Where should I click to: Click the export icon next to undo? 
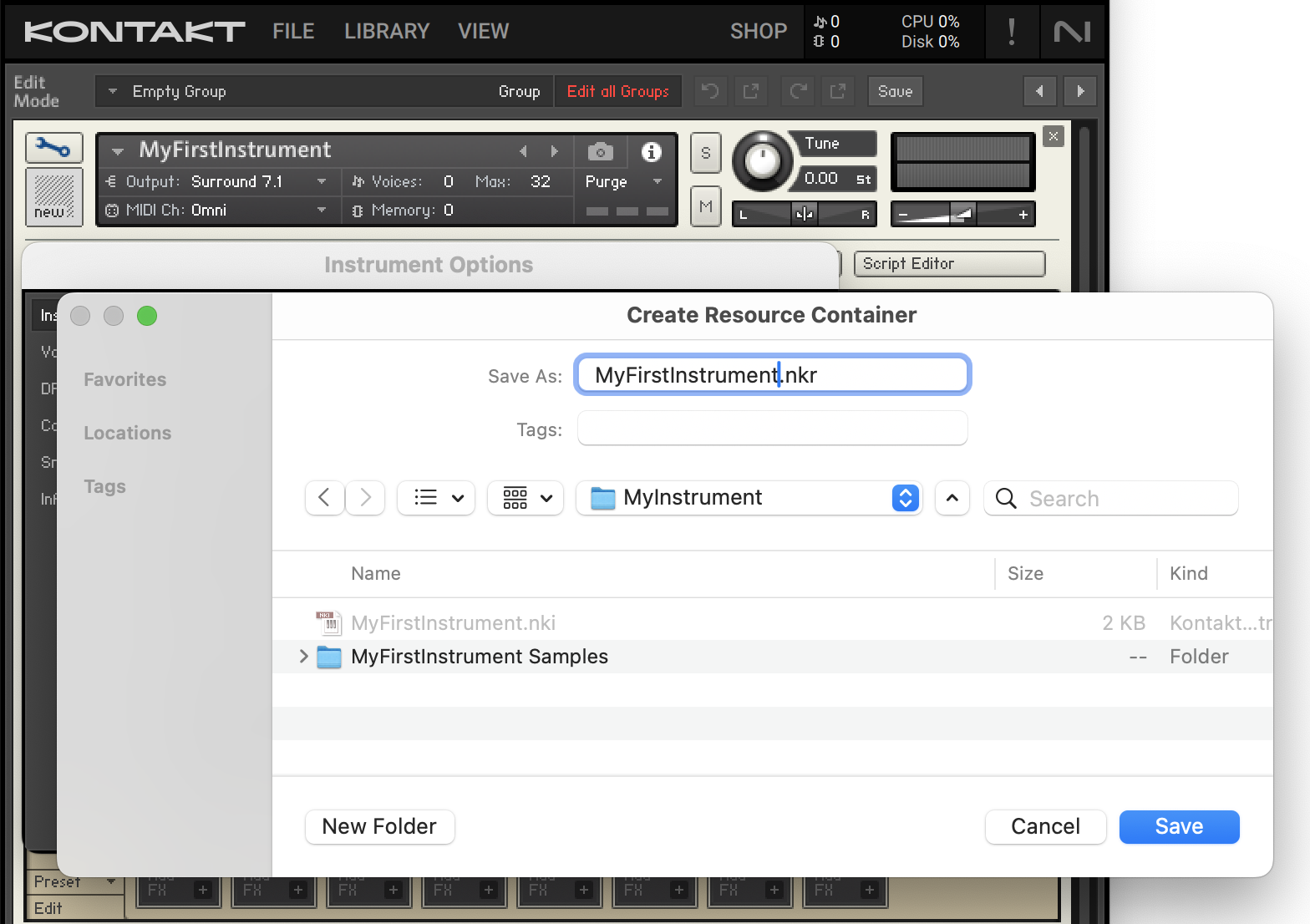pos(750,91)
